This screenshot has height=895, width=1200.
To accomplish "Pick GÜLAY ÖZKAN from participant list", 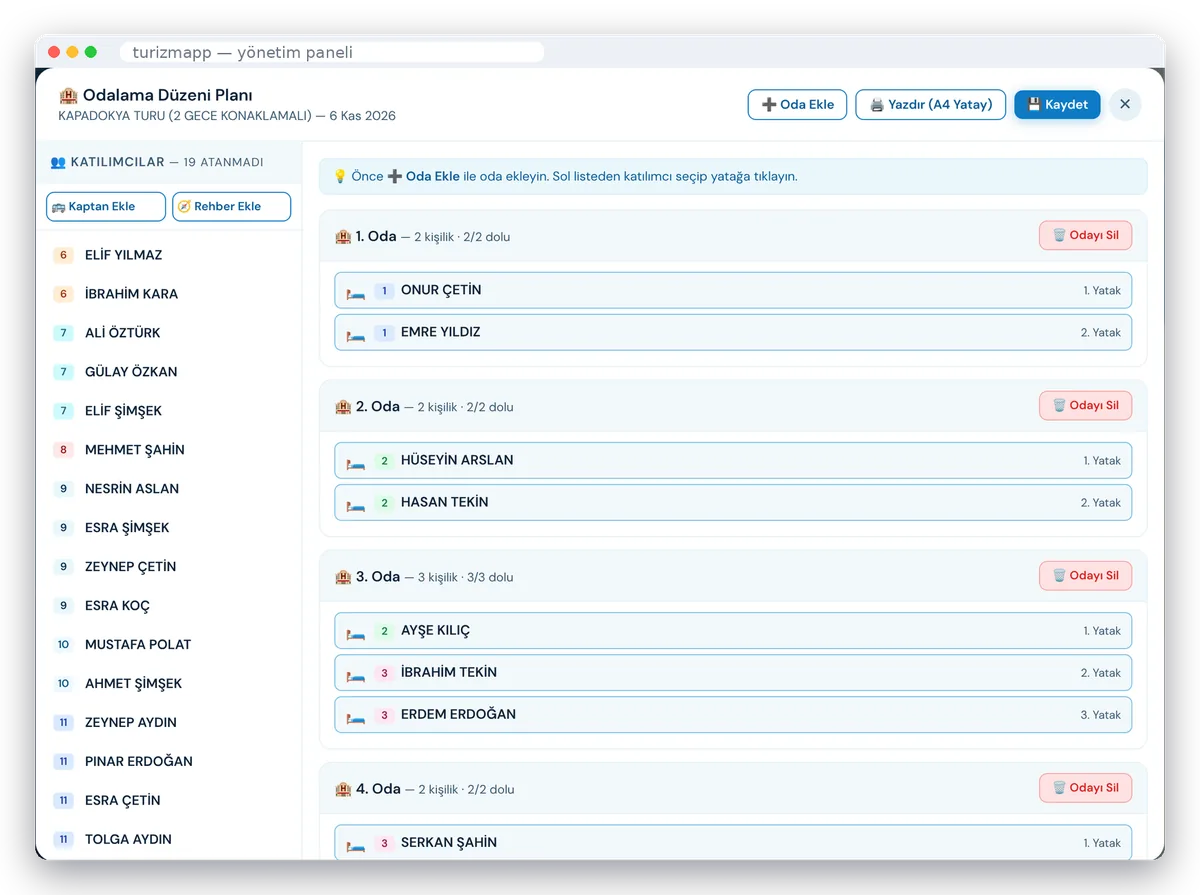I will [x=168, y=372].
